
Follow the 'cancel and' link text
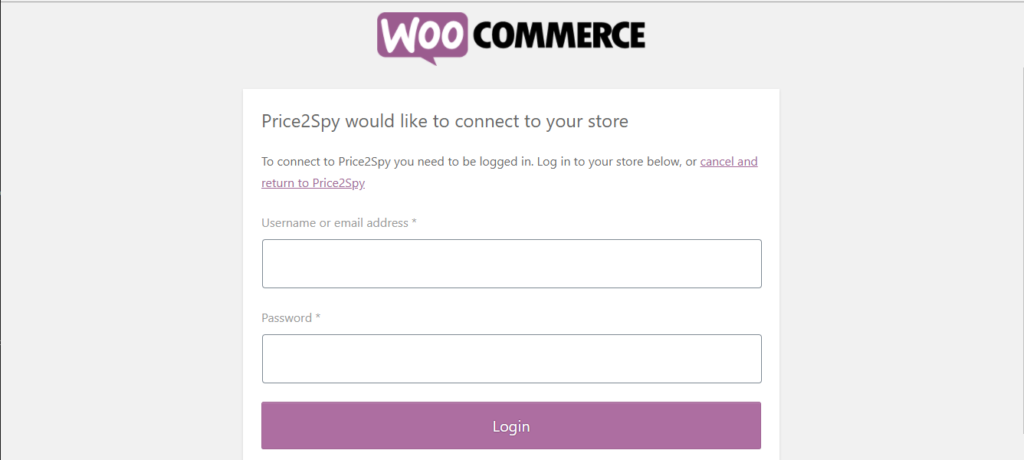(x=729, y=161)
